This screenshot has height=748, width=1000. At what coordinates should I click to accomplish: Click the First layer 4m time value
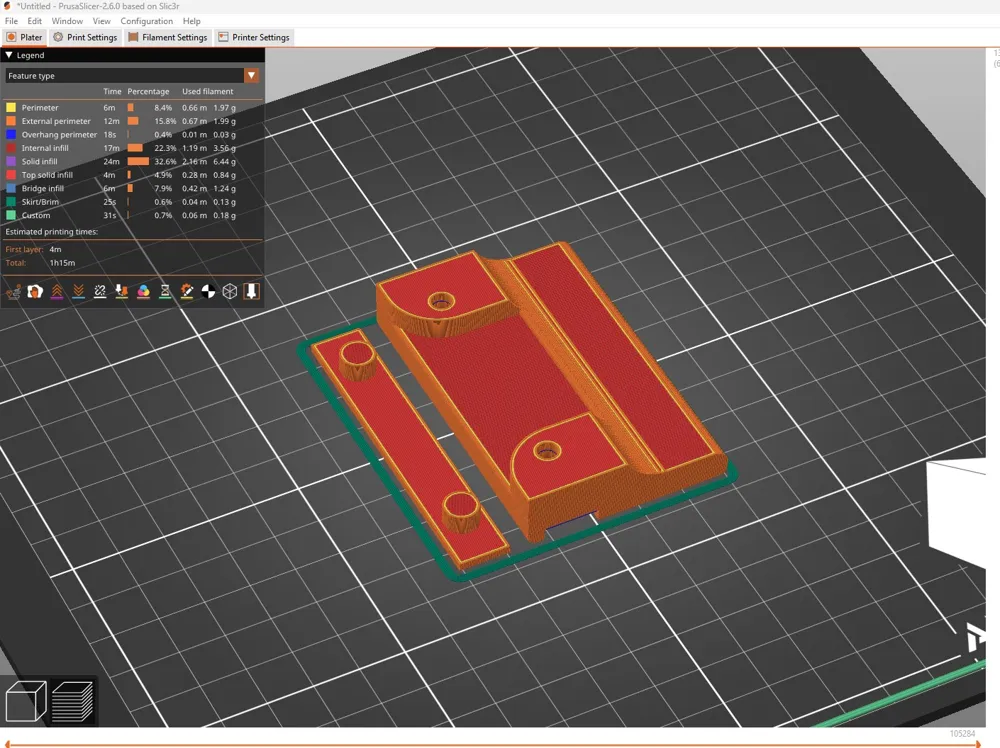click(x=55, y=249)
